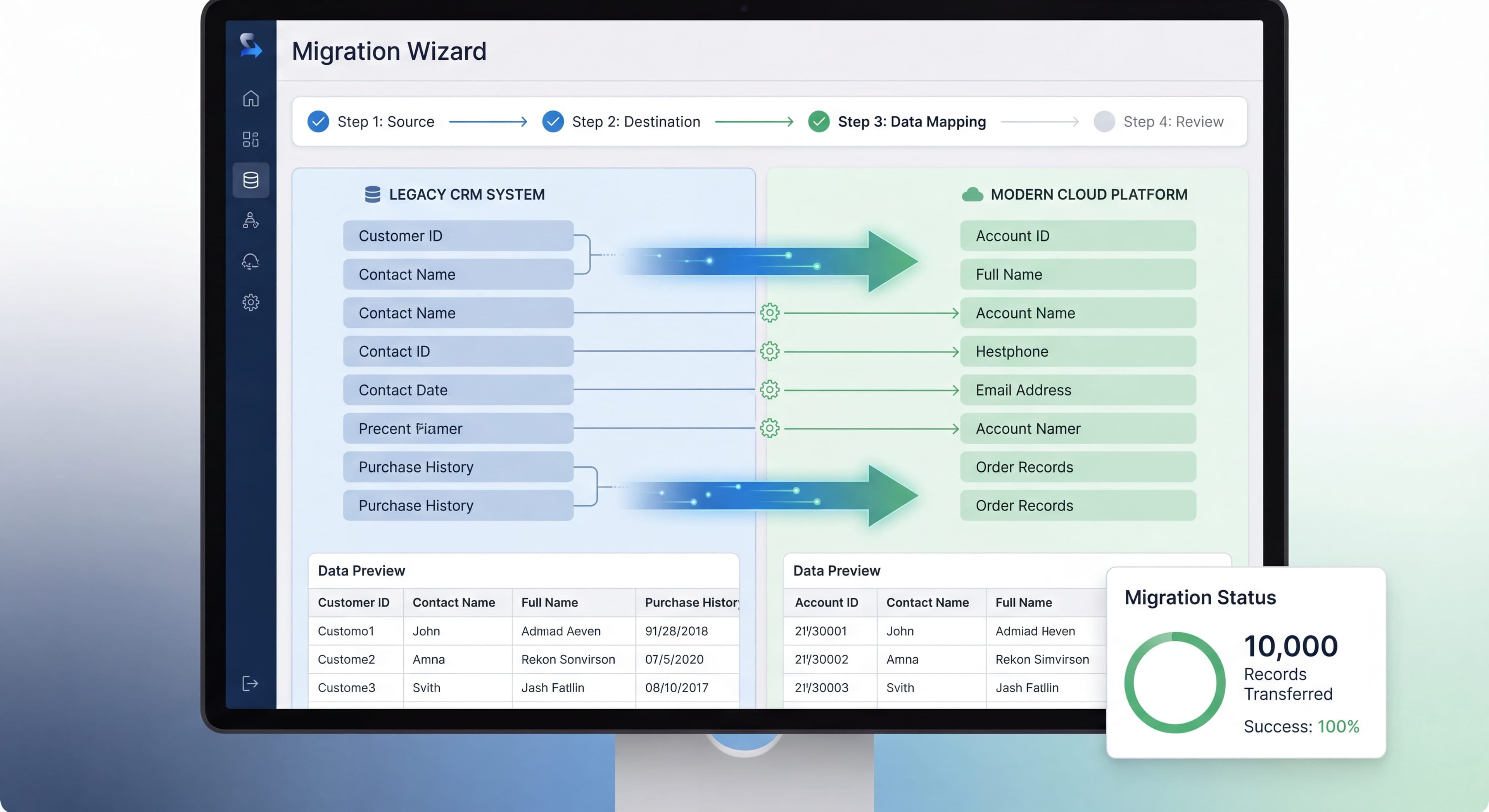Click the logout icon at the sidebar bottom
1489x812 pixels.
pos(250,684)
